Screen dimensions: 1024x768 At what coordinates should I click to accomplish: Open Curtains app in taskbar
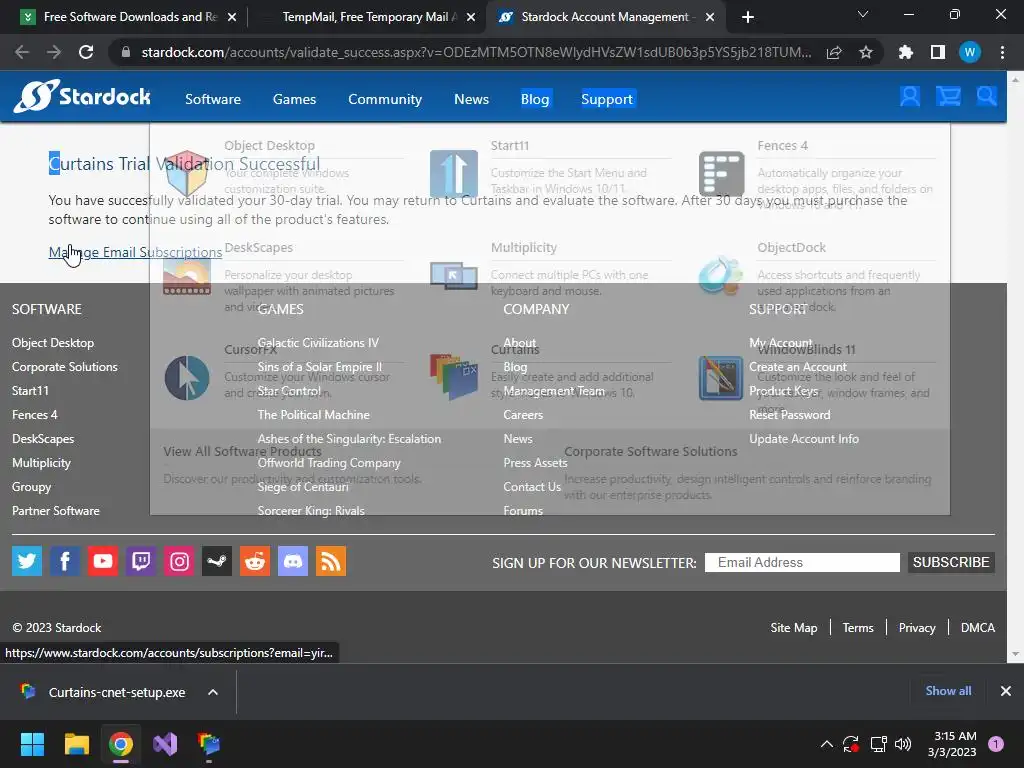(x=209, y=744)
